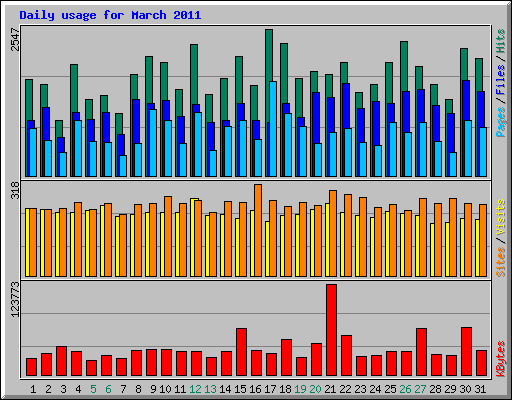Click the green weekend day label 6
Screen dimensions: 512x400
[108, 389]
